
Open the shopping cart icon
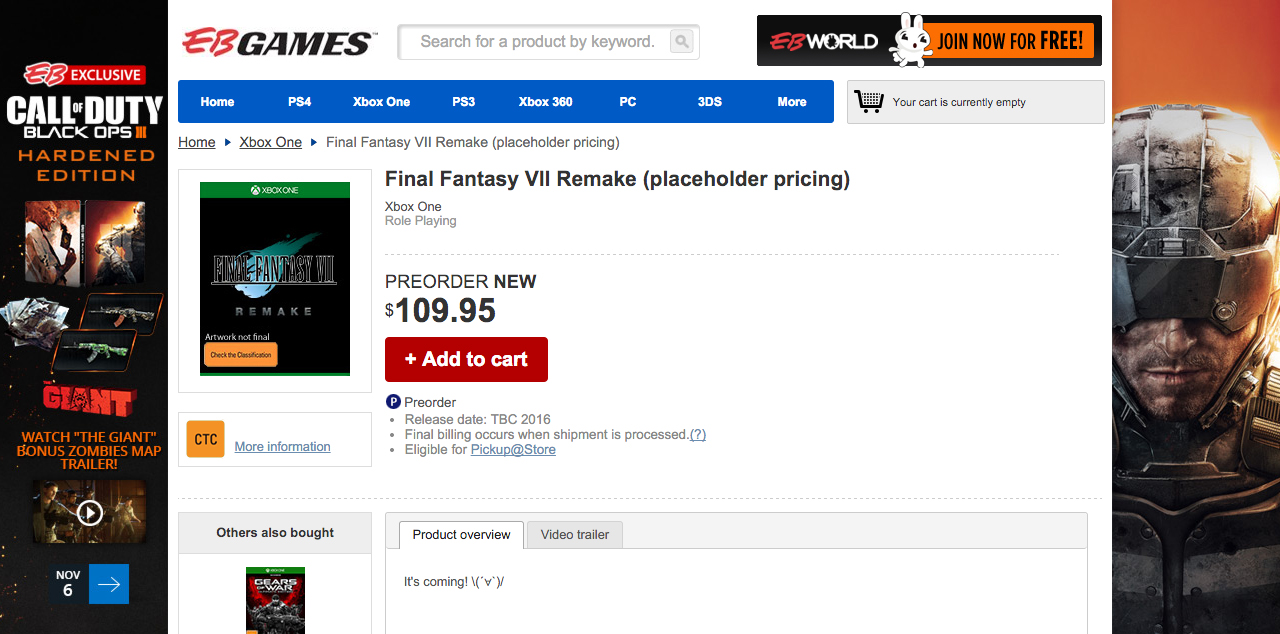(869, 101)
